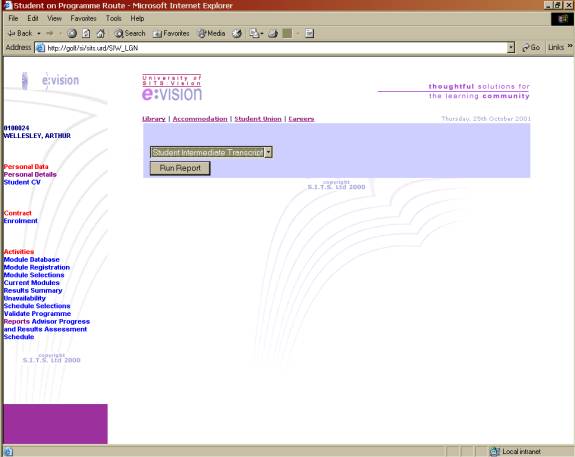Stop page loading with the Stop icon
Viewport: 575px width, 457px height.
[x=72, y=33]
